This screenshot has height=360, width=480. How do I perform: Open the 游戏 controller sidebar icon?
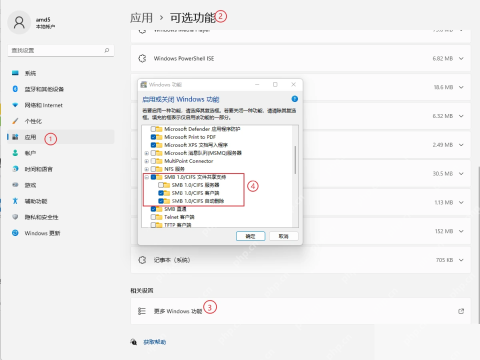15,185
